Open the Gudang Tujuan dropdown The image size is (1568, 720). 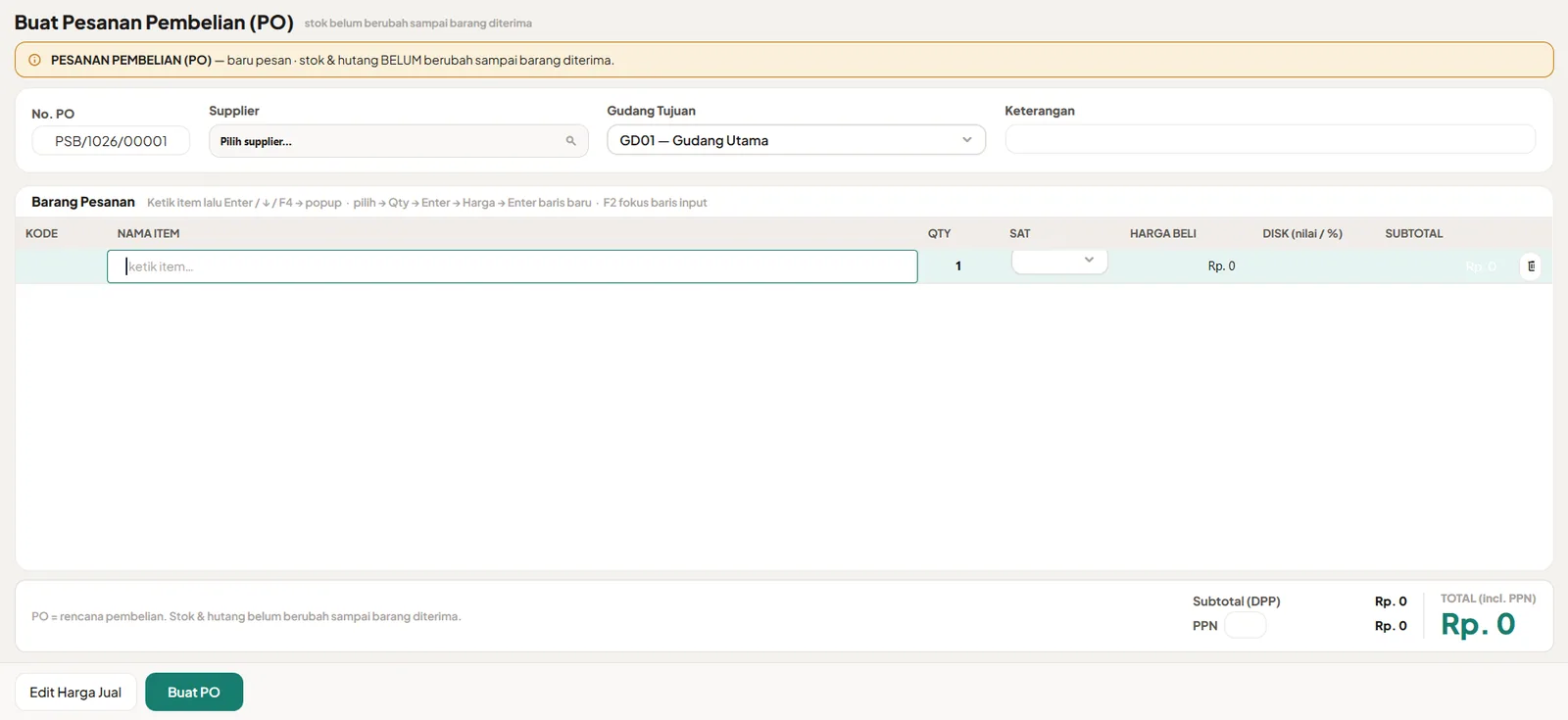pos(796,140)
